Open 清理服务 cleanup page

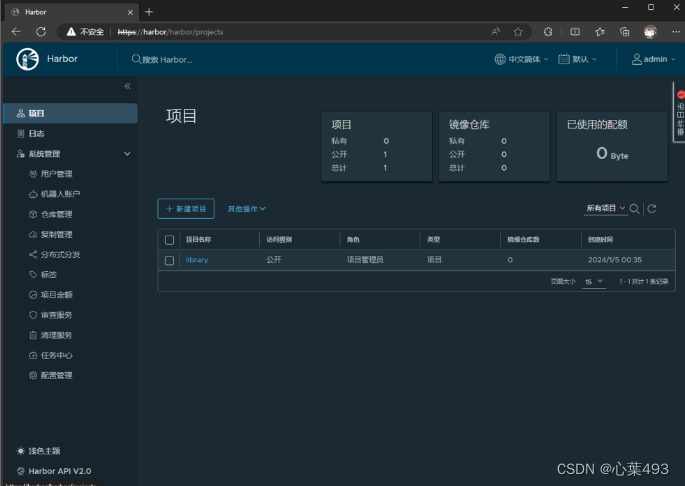coord(56,335)
